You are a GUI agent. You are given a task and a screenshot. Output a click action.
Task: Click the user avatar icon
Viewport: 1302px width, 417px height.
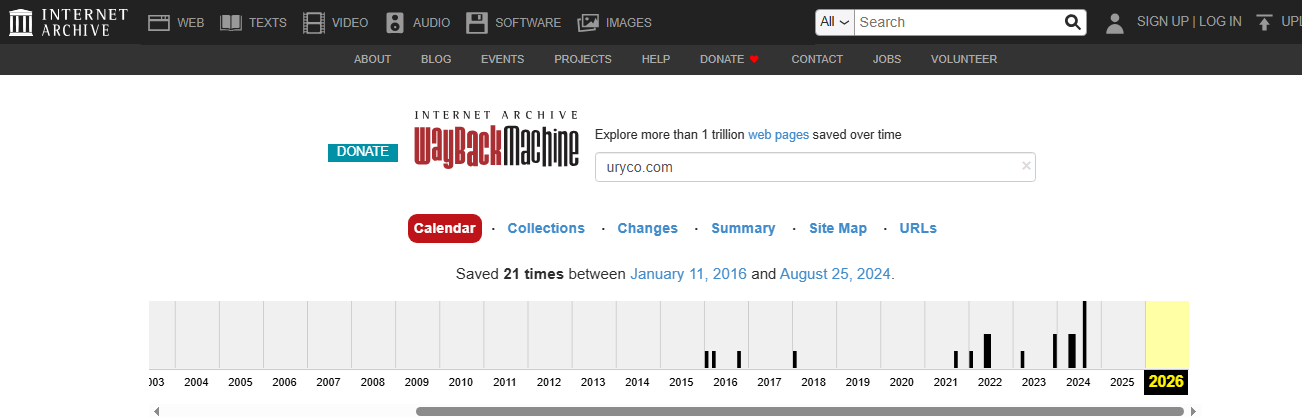click(x=1115, y=22)
